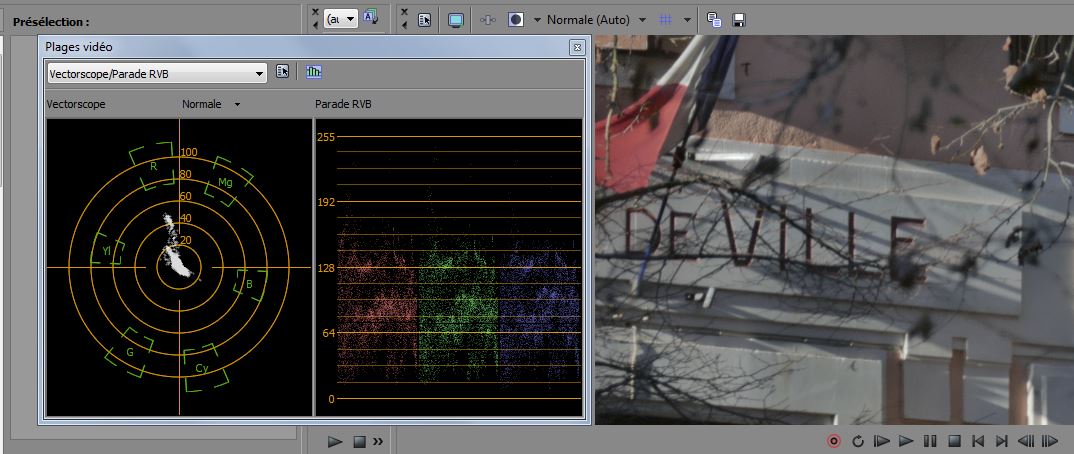Go to start of project

pos(978,440)
